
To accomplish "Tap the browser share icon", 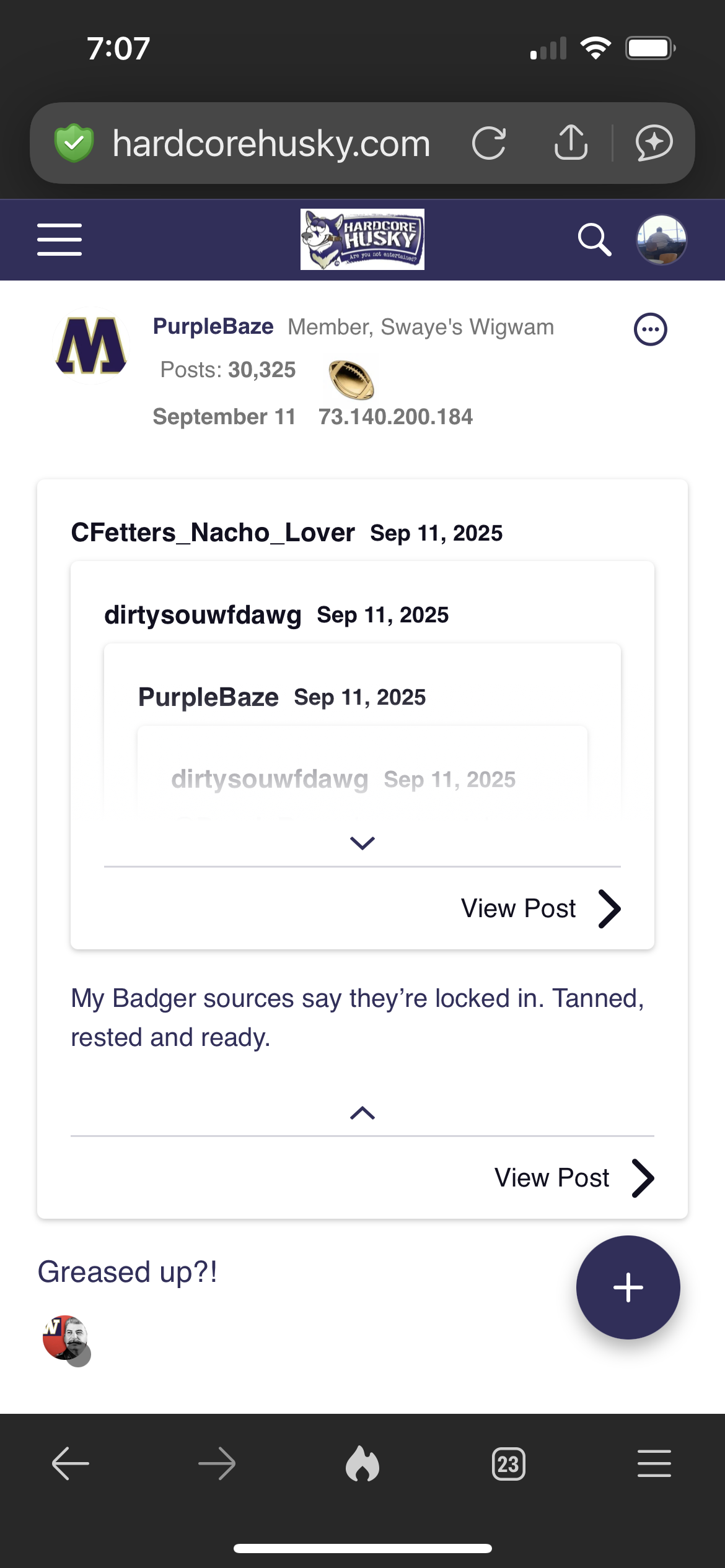I will [x=571, y=143].
